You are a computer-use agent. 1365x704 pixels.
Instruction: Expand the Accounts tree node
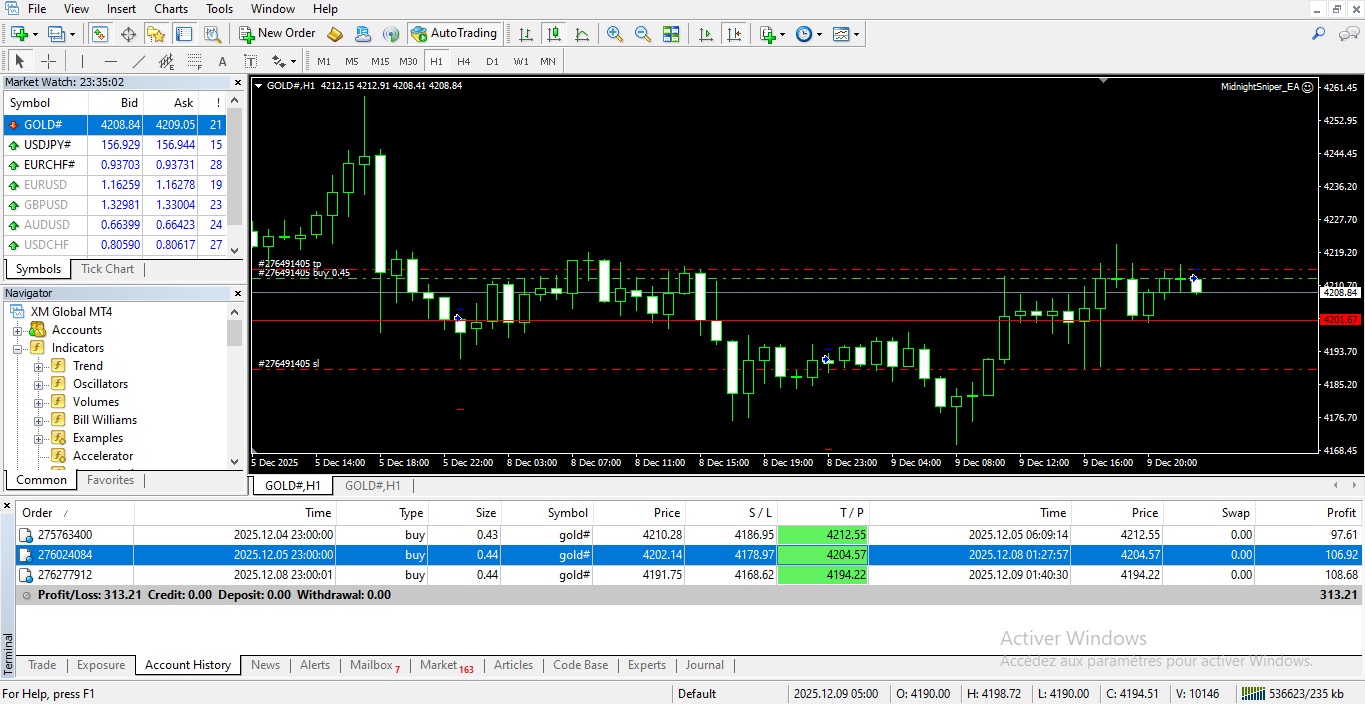18,330
